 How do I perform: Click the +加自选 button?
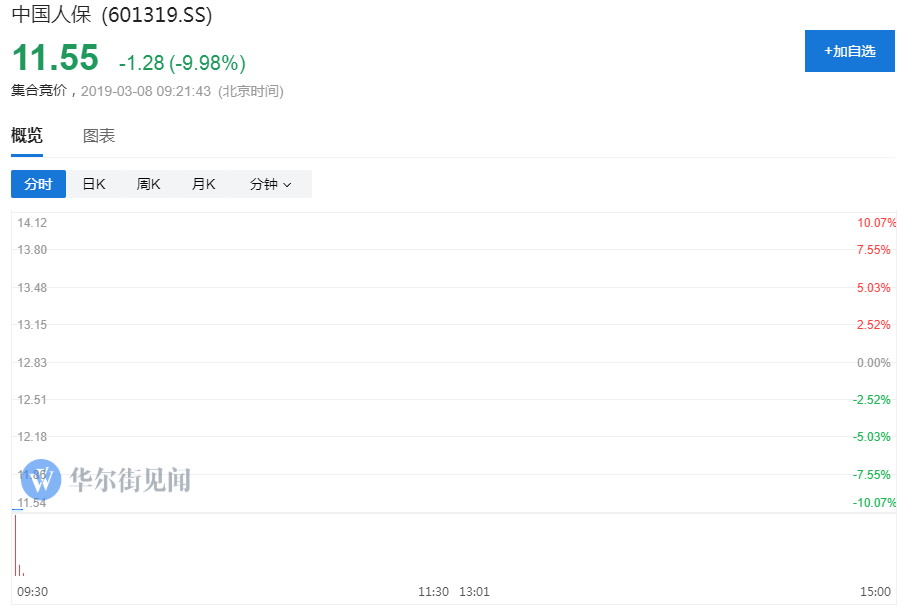pyautogui.click(x=849, y=51)
